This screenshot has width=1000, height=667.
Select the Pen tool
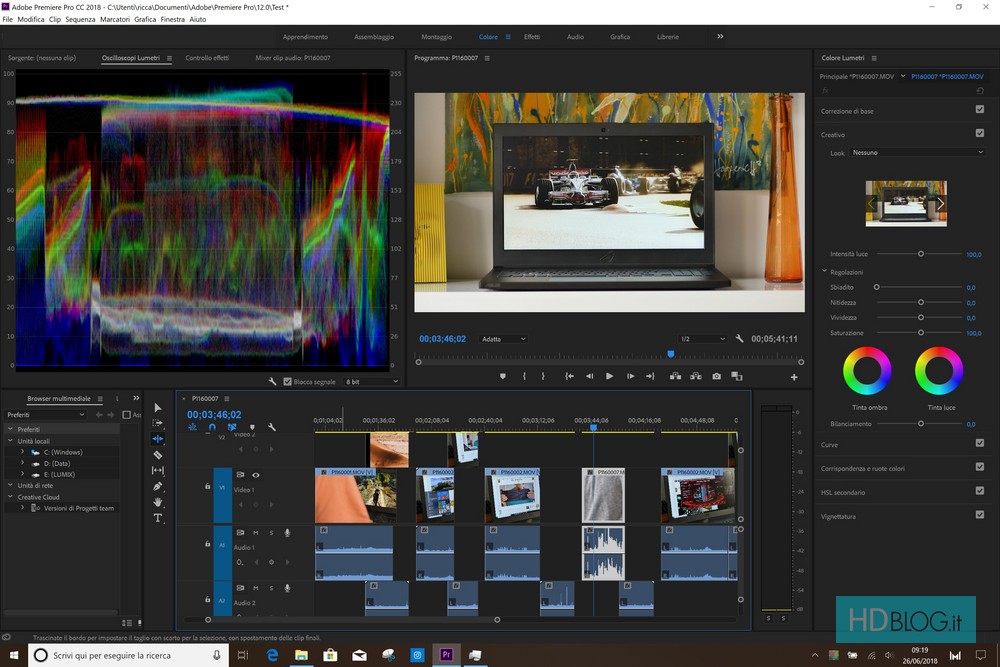[x=158, y=486]
